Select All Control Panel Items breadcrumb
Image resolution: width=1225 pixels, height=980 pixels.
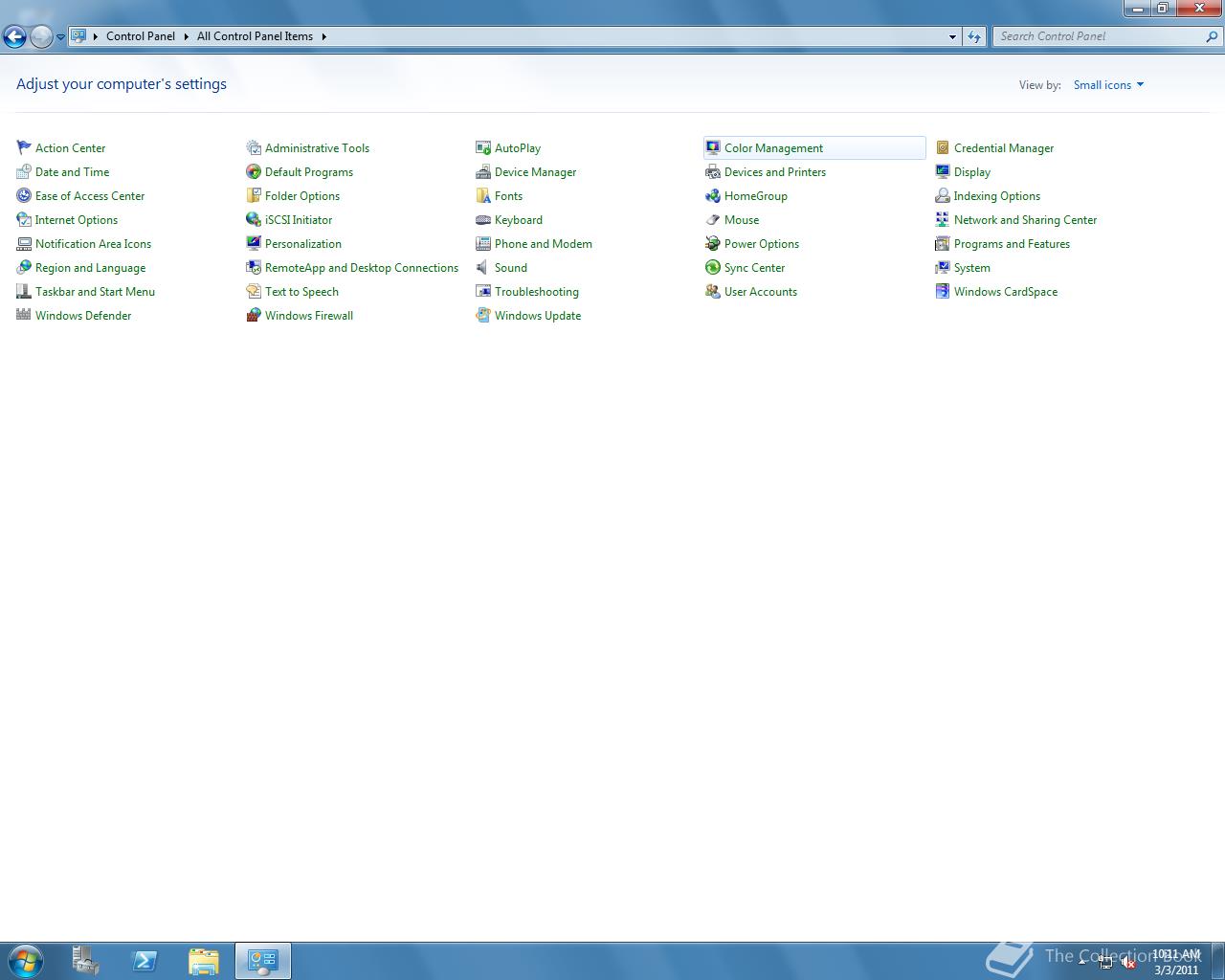pos(255,36)
